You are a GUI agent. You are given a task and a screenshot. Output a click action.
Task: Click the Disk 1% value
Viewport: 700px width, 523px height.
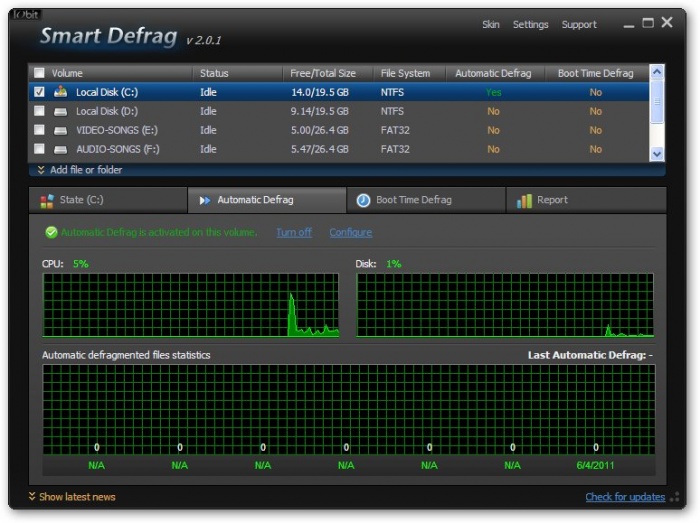coord(394,264)
